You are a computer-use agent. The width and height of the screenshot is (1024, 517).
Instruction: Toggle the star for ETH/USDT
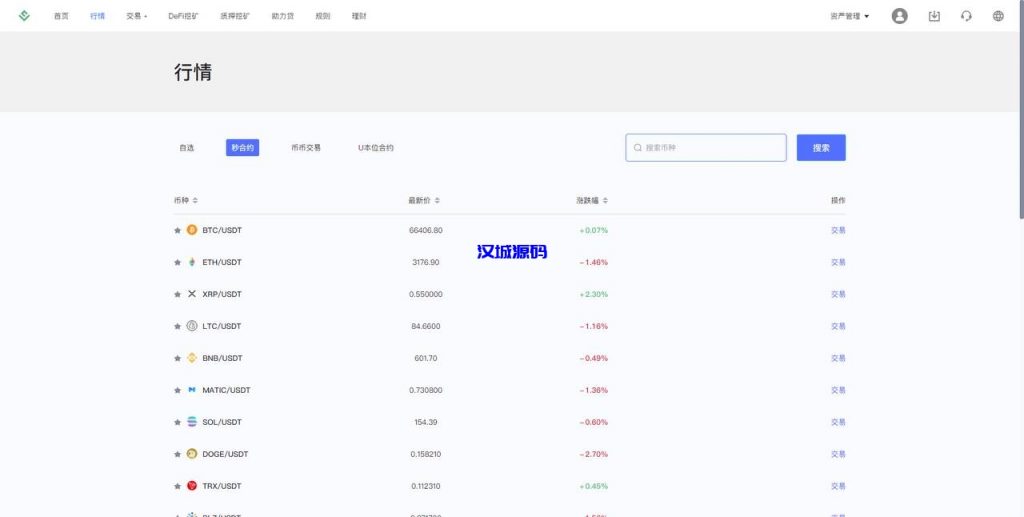point(177,262)
